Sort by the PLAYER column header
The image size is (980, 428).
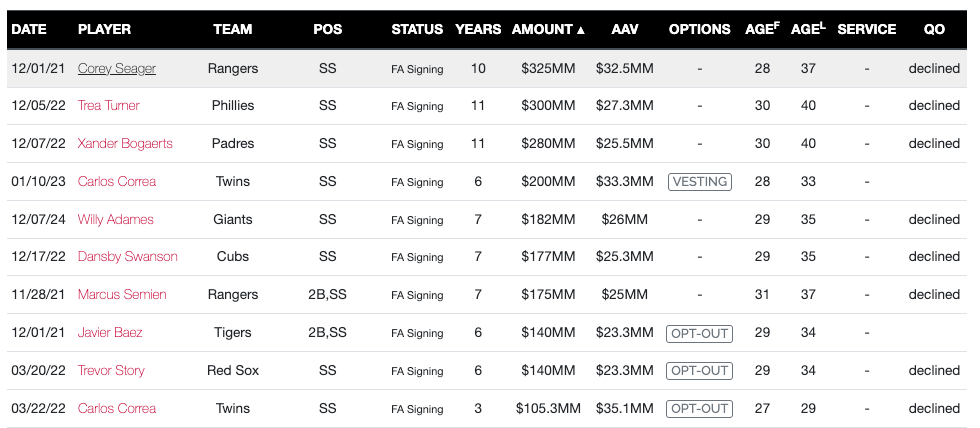104,29
